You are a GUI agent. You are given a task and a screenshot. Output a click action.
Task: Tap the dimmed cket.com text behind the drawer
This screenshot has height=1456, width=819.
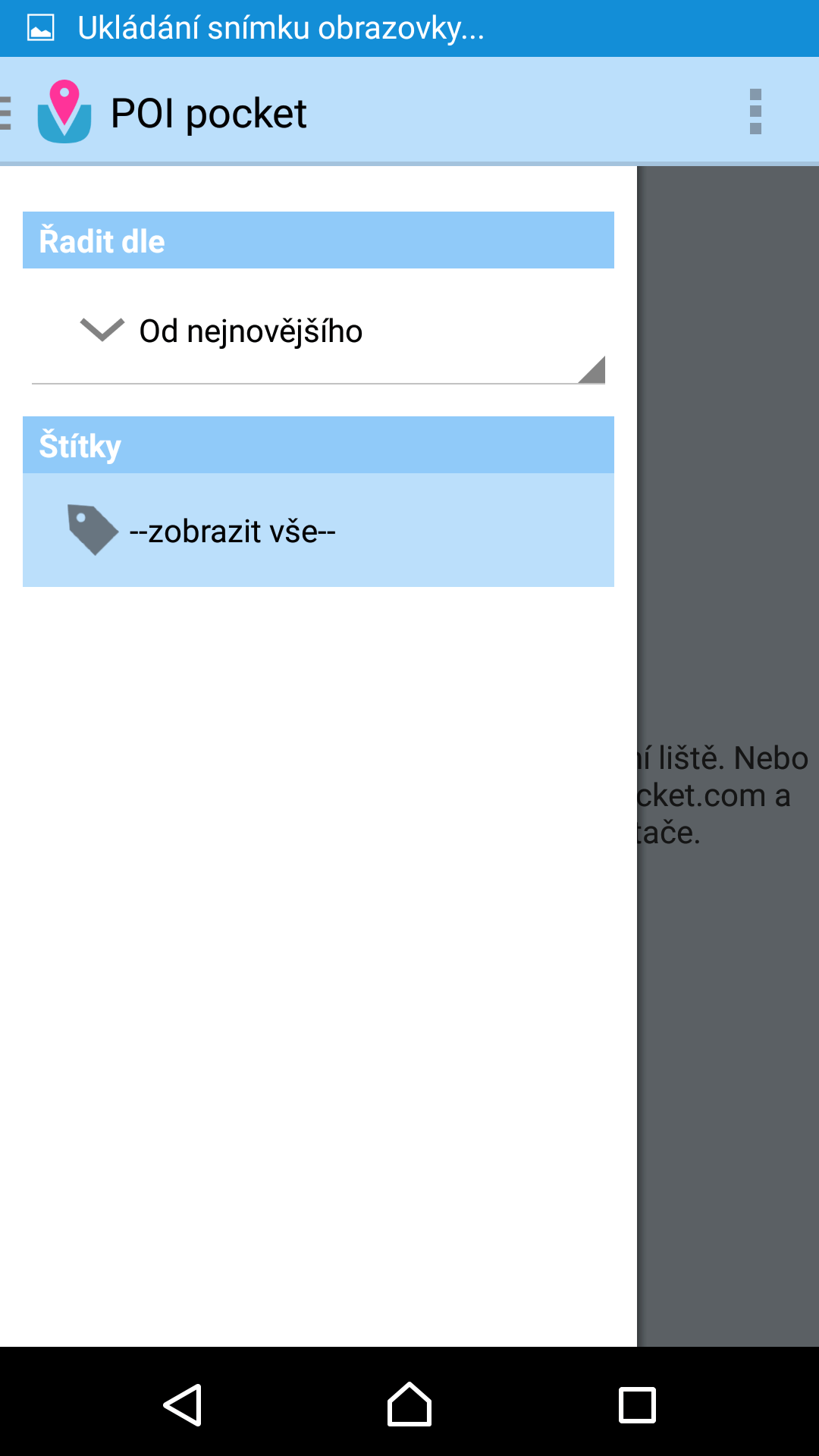coord(701,795)
